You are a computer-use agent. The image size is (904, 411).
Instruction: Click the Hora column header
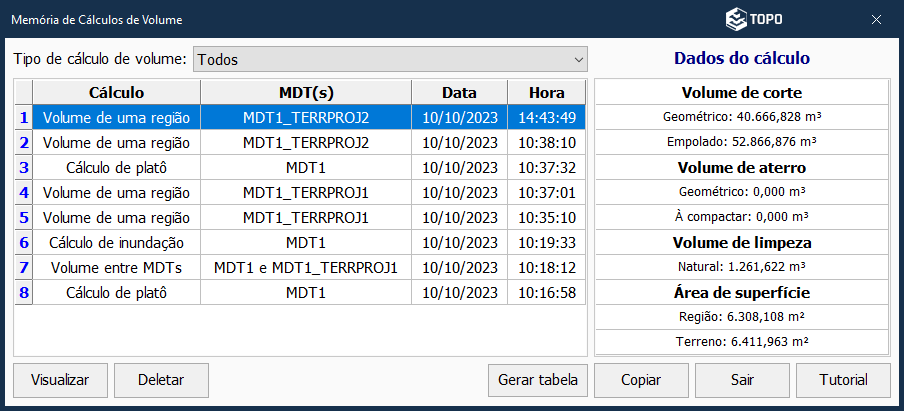tap(546, 92)
